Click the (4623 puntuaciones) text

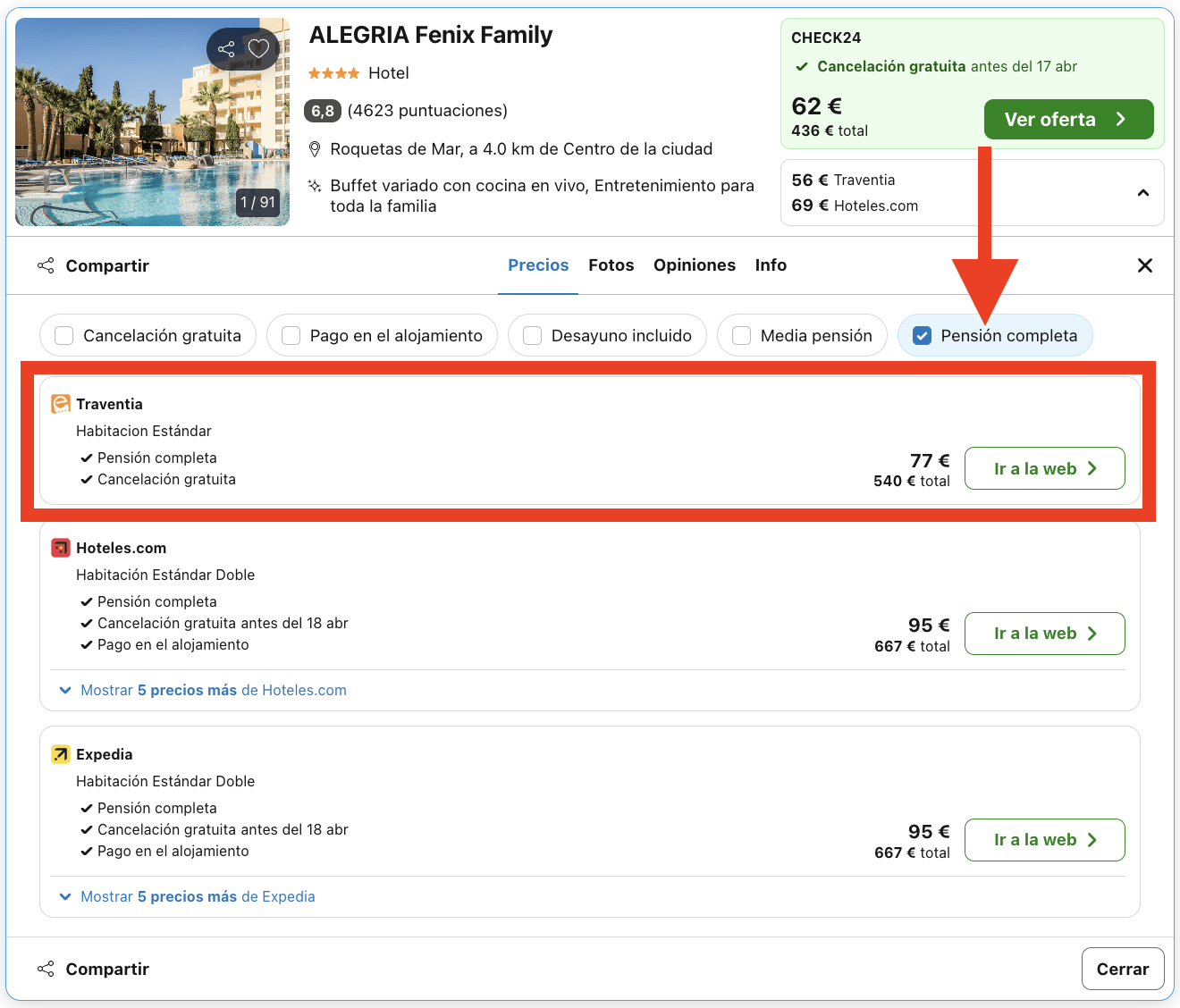point(427,111)
